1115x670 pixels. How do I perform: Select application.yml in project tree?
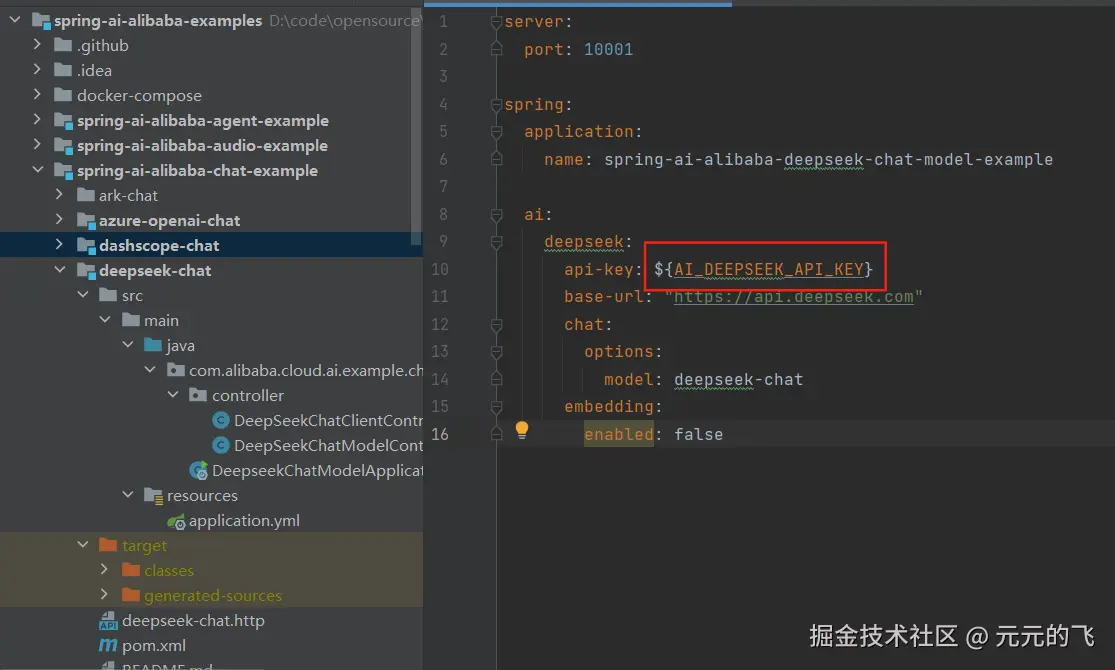tap(244, 521)
